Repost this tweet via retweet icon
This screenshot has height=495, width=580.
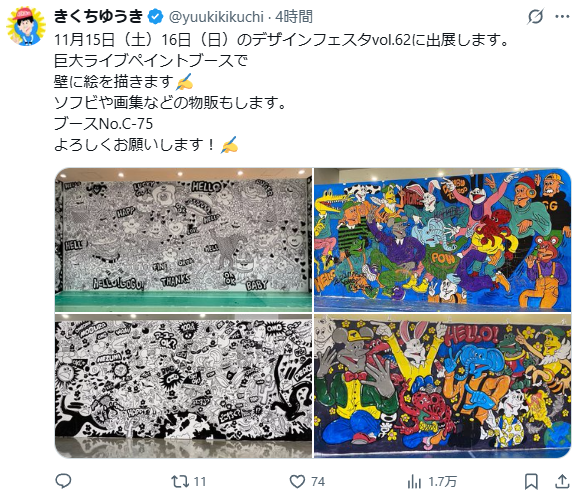click(179, 481)
